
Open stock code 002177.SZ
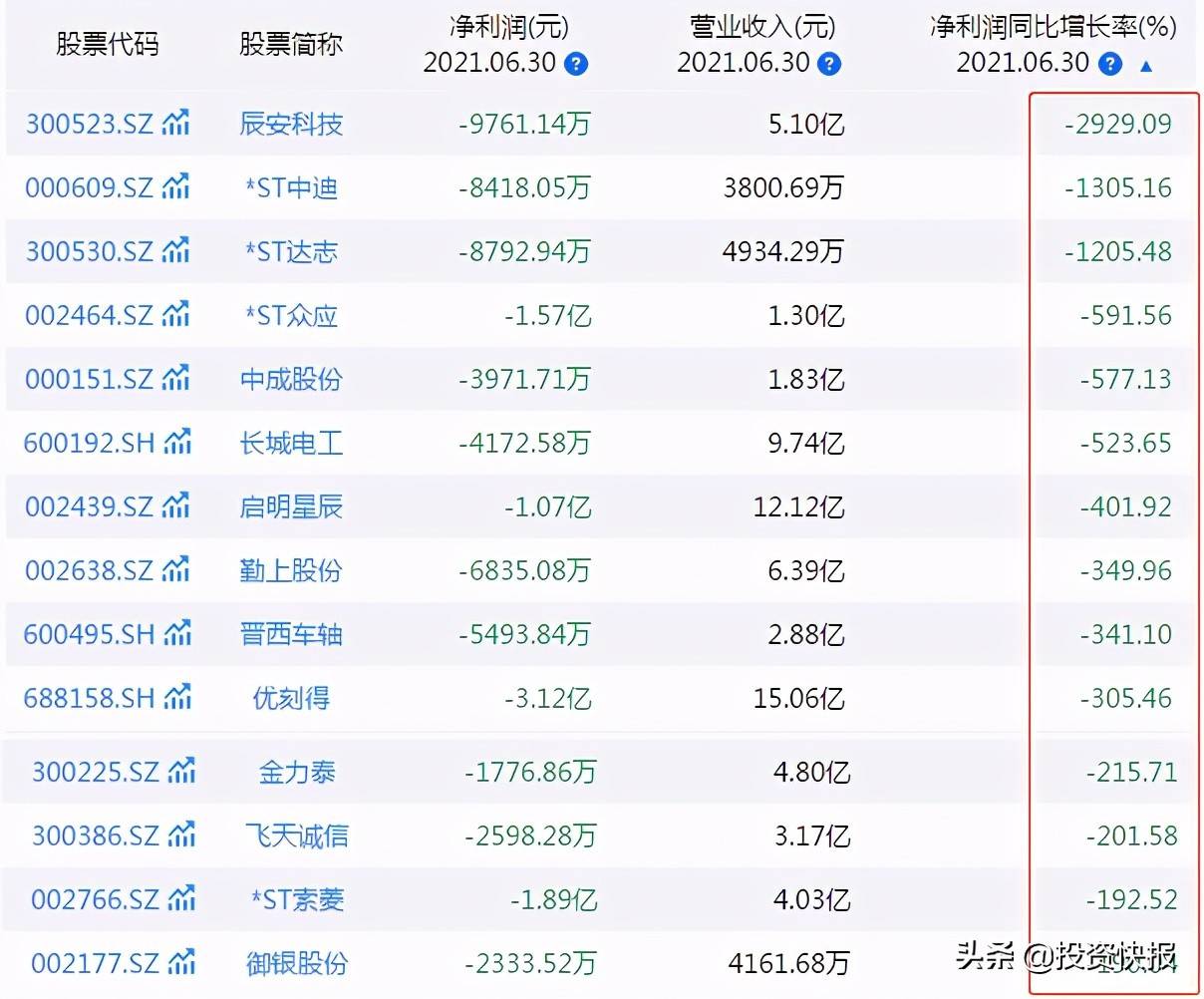[96, 963]
